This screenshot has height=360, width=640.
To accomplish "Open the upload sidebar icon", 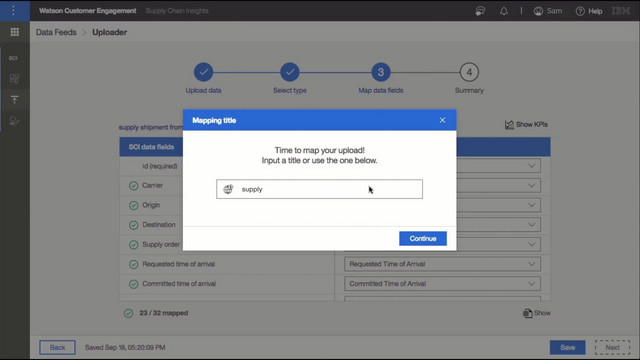I will [x=14, y=100].
